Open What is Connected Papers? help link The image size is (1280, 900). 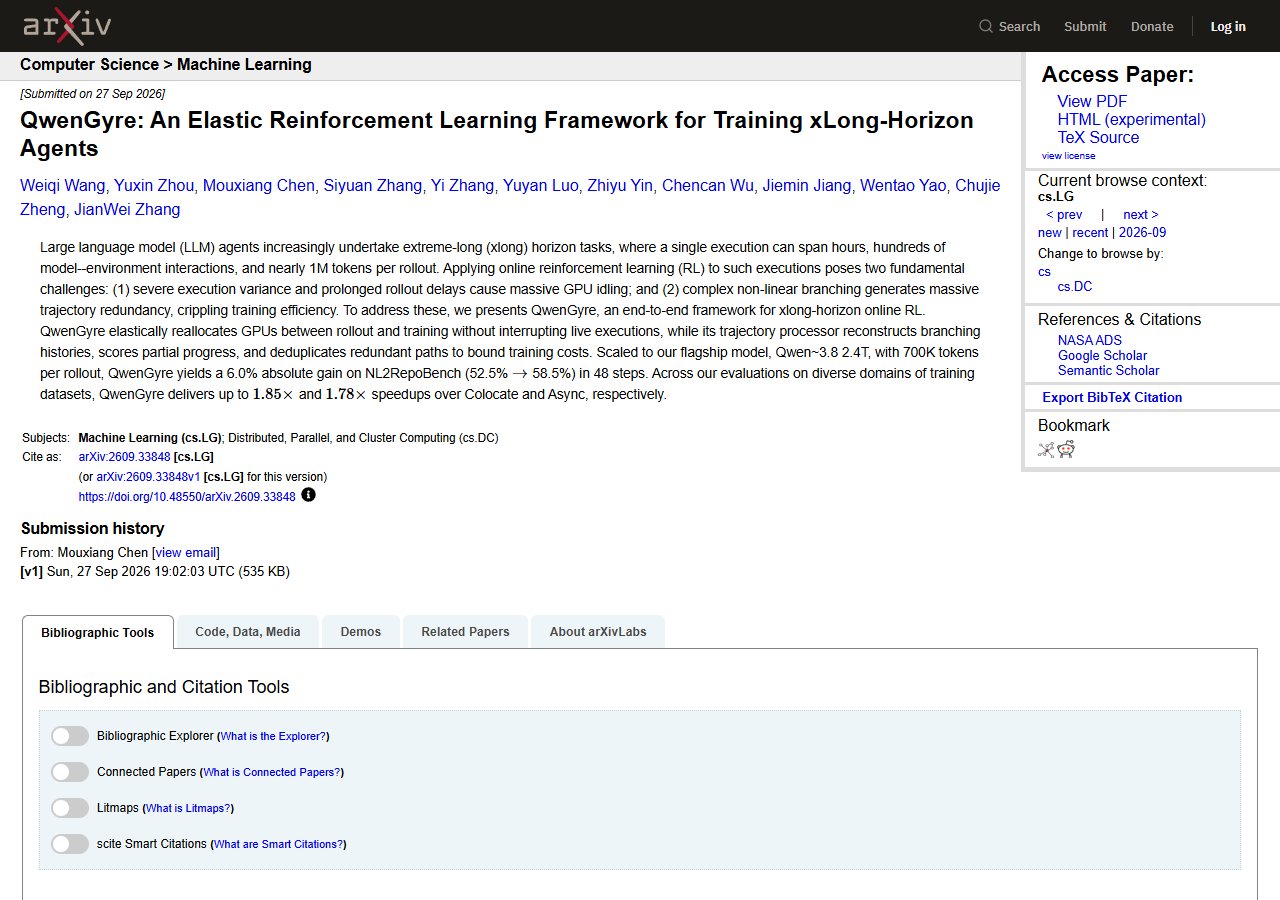click(272, 772)
